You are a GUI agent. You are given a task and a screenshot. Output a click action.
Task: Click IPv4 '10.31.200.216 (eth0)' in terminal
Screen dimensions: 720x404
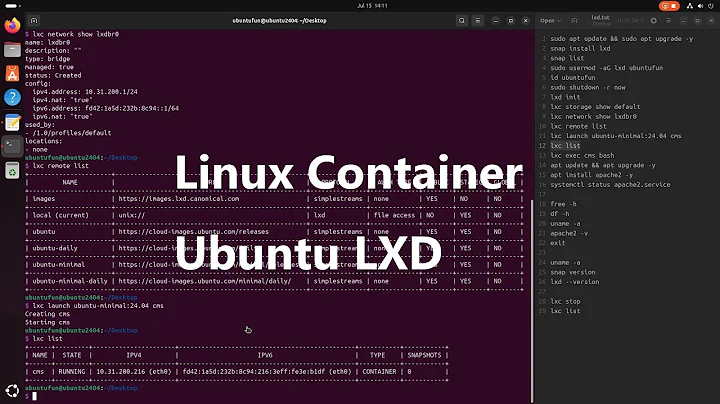pyautogui.click(x=134, y=371)
